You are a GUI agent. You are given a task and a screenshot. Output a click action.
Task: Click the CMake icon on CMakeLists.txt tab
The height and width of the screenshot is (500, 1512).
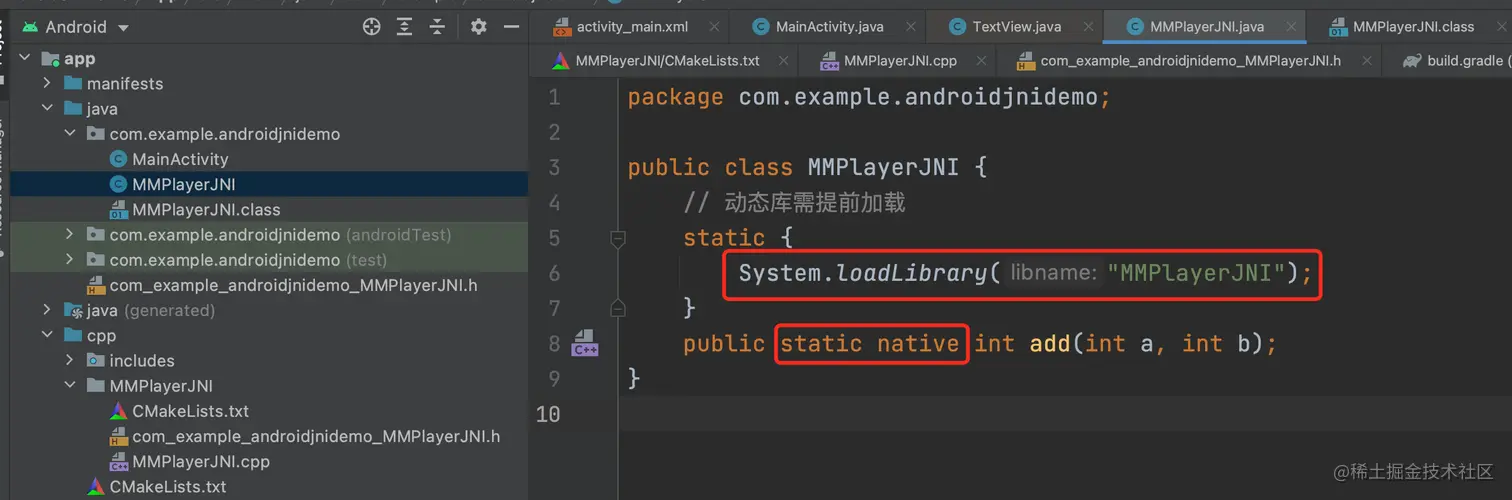pyautogui.click(x=559, y=61)
